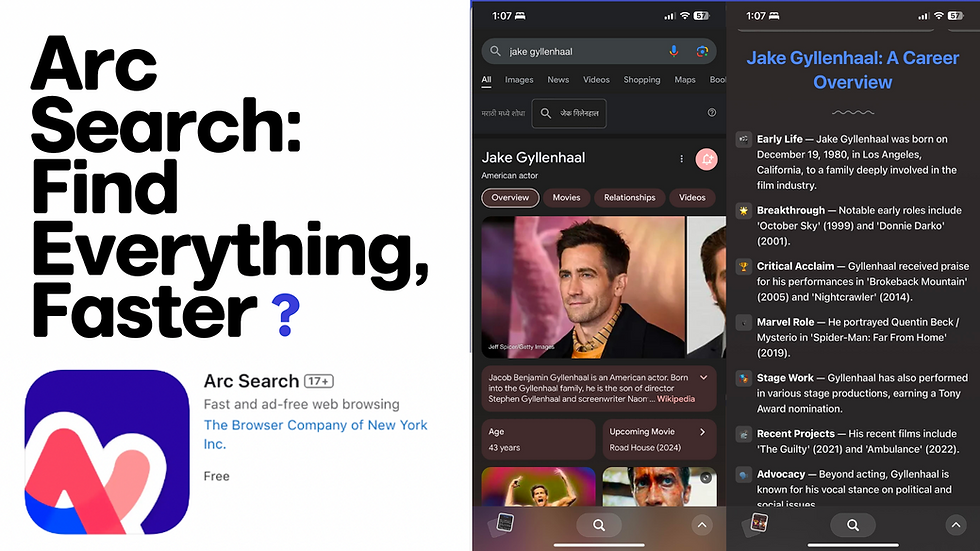Viewport: 980px width, 551px height.
Task: Open the Wikipedia link
Action: click(676, 399)
